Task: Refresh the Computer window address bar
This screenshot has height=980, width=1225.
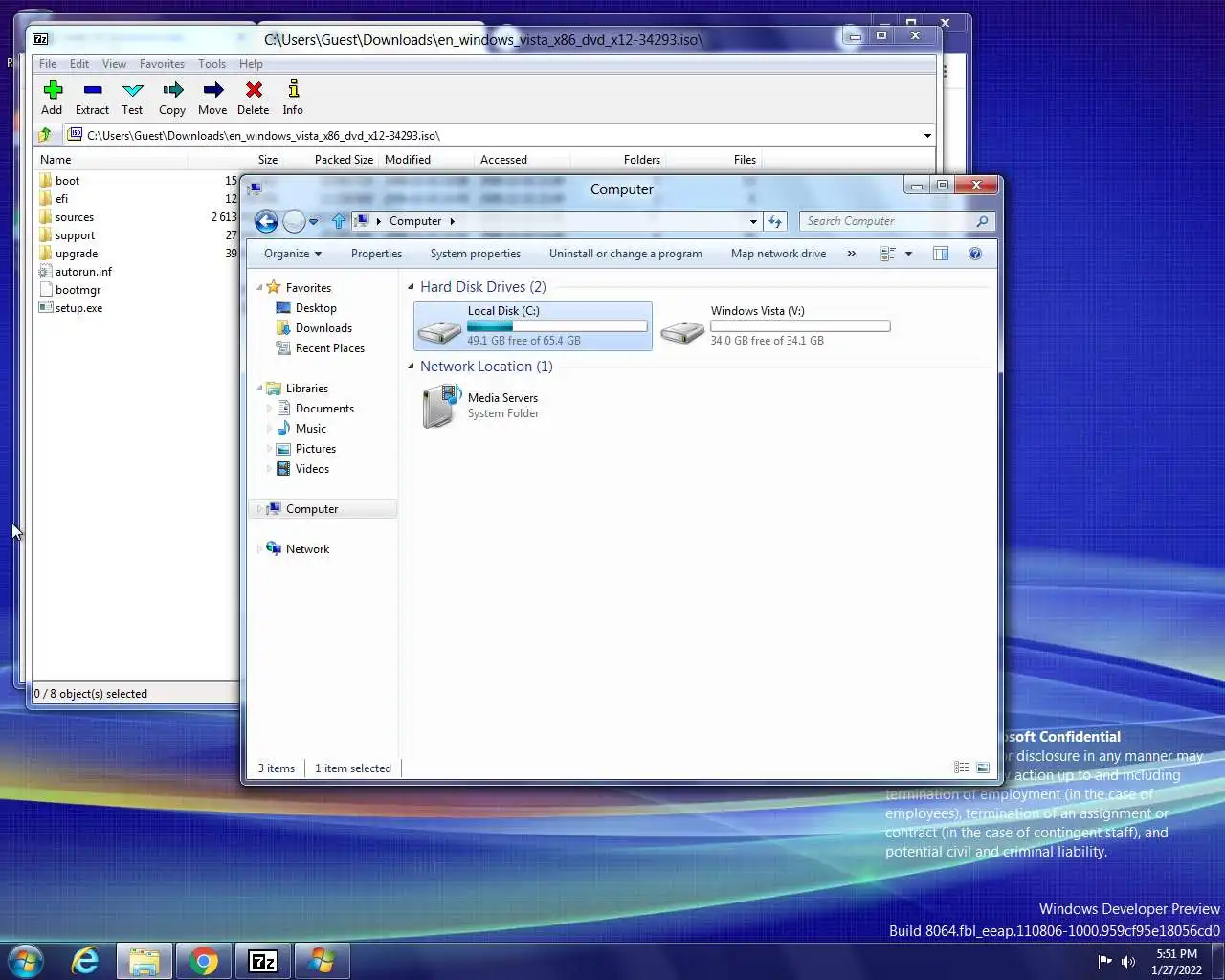Action: (x=775, y=221)
